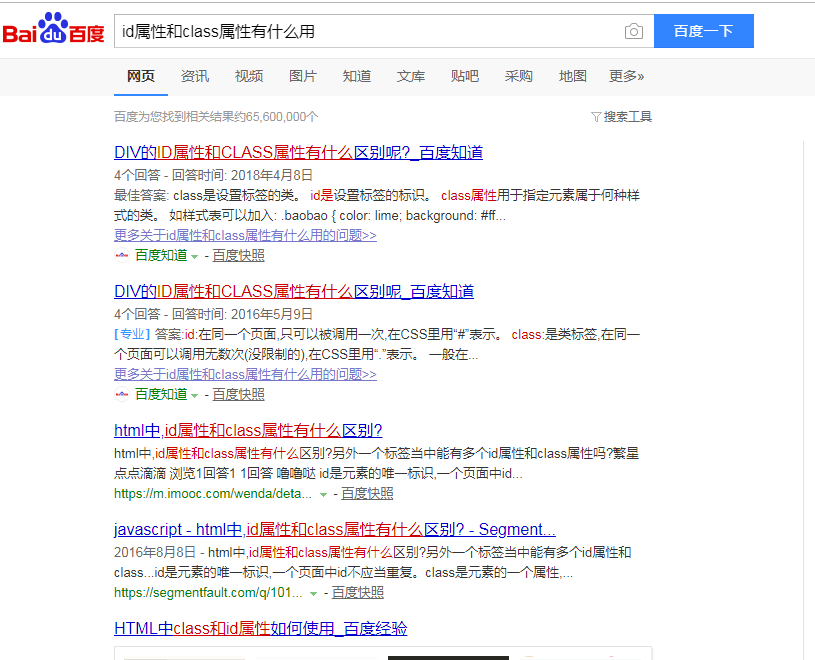Switch to the 视频 tab
815x660 pixels.
click(249, 76)
